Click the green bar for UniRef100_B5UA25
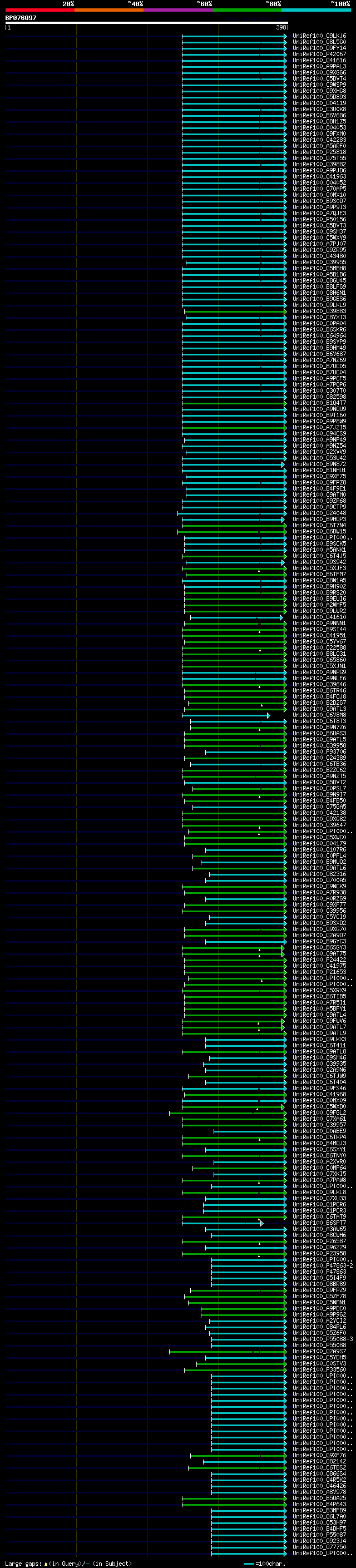Image resolution: width=356 pixels, height=1568 pixels. coord(234,1498)
